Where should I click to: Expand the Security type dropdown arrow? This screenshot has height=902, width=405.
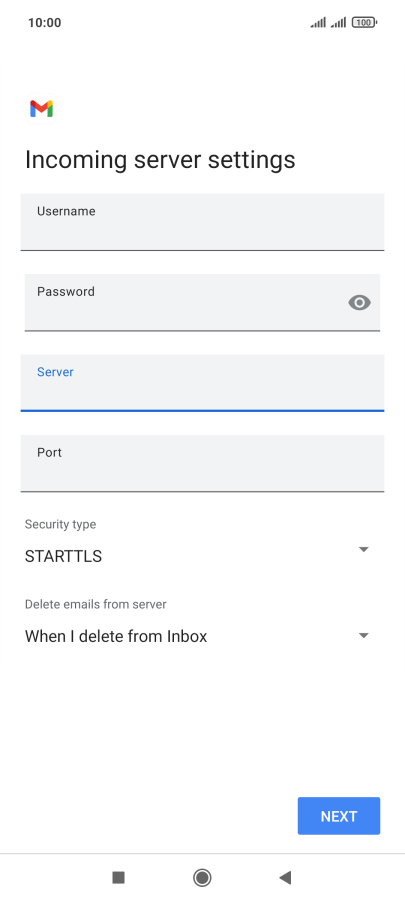coord(364,550)
